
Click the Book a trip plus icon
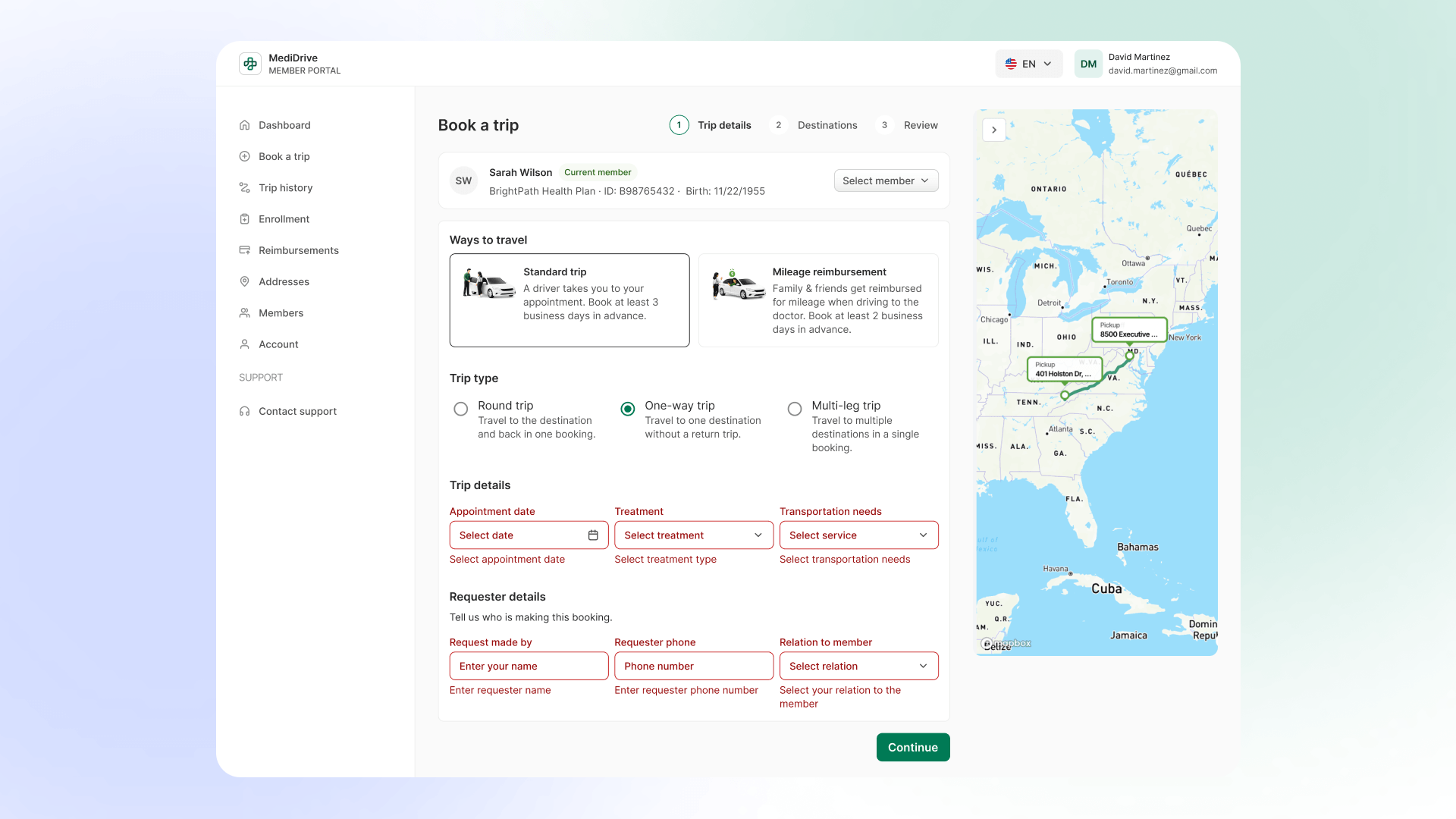tap(244, 156)
